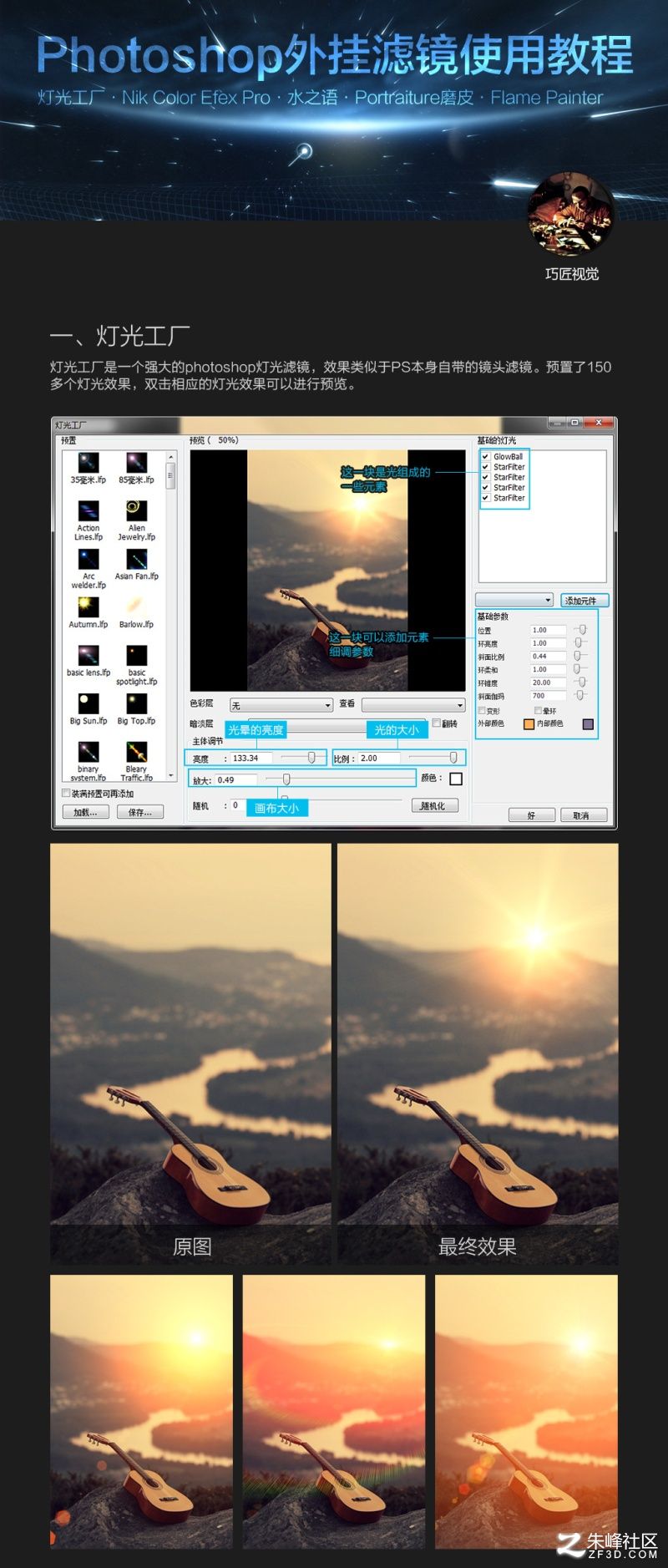Enable 装满预置可再添加 checkbox
Screen dimensions: 668x1568
coord(66,794)
